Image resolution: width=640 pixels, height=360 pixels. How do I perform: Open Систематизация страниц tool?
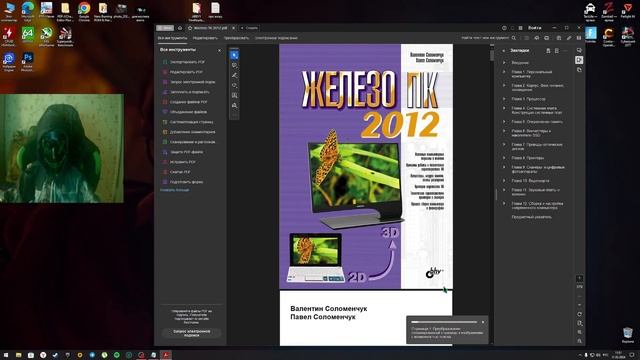click(x=188, y=122)
